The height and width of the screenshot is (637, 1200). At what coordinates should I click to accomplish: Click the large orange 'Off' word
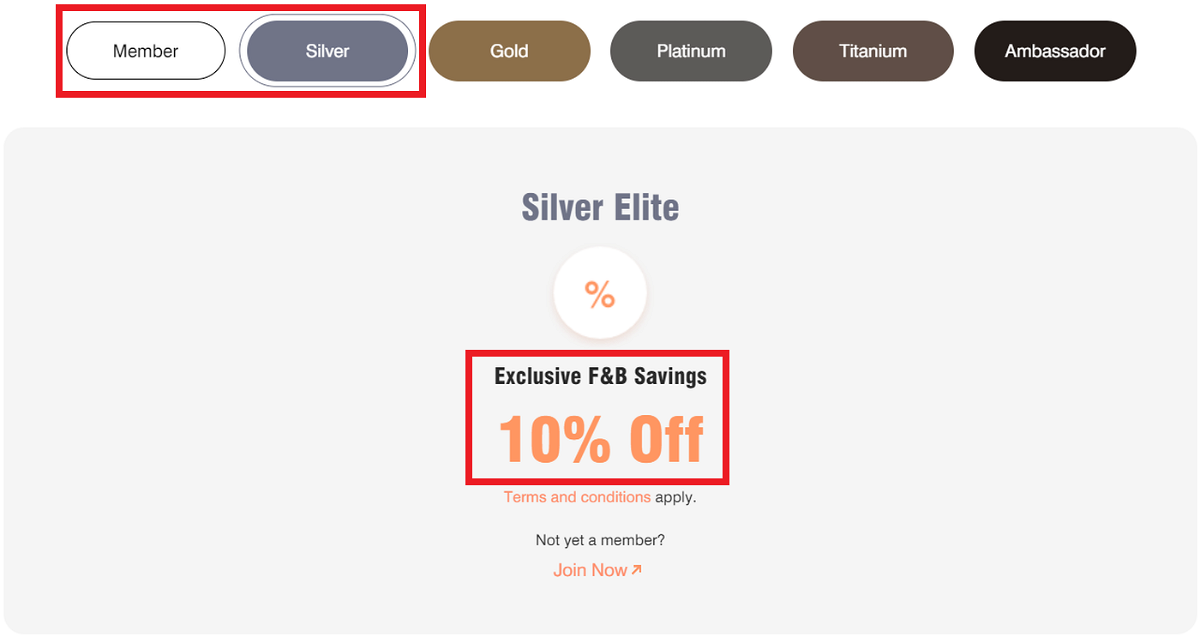click(666, 439)
